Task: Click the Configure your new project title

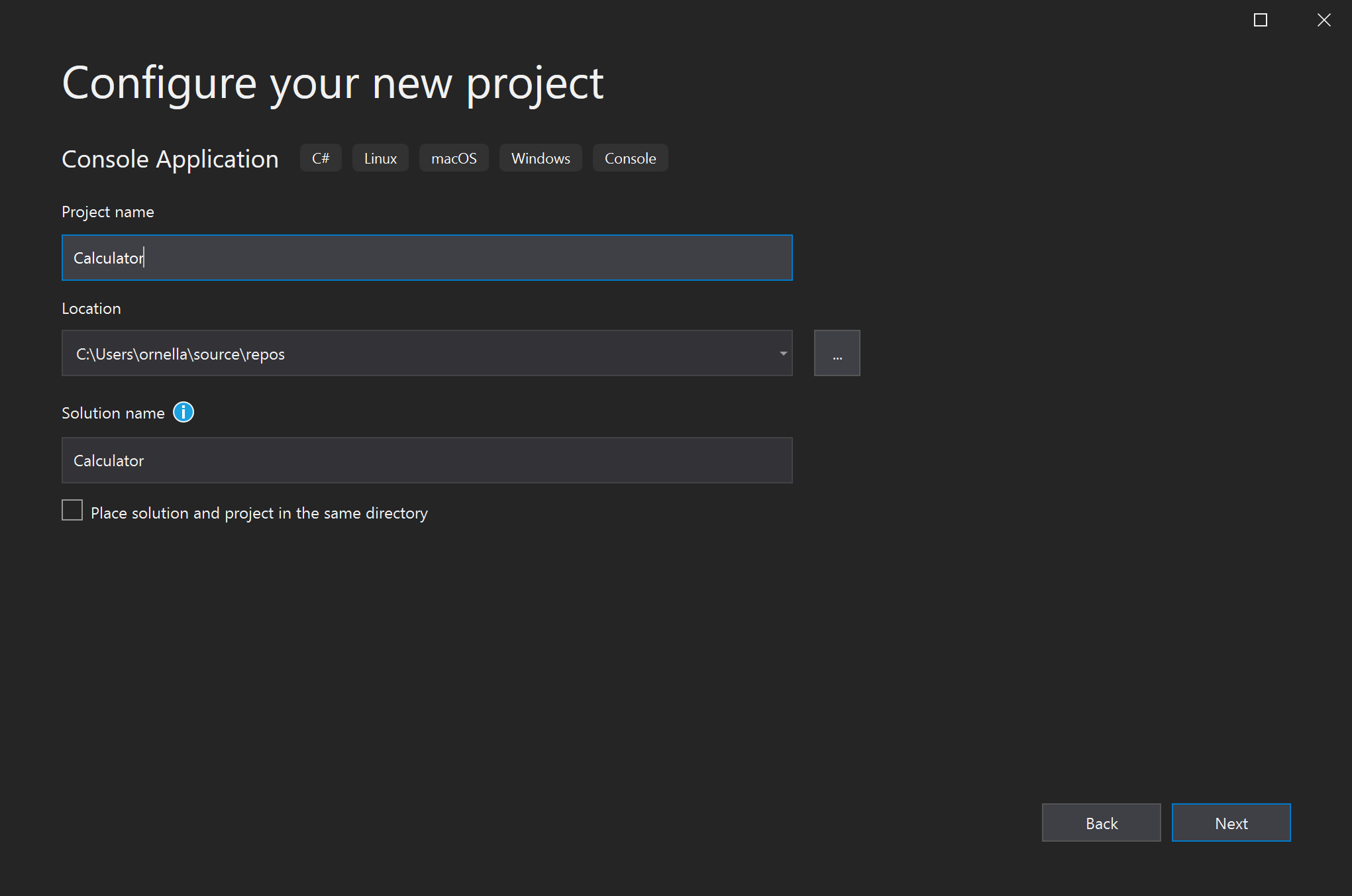Action: tap(332, 83)
